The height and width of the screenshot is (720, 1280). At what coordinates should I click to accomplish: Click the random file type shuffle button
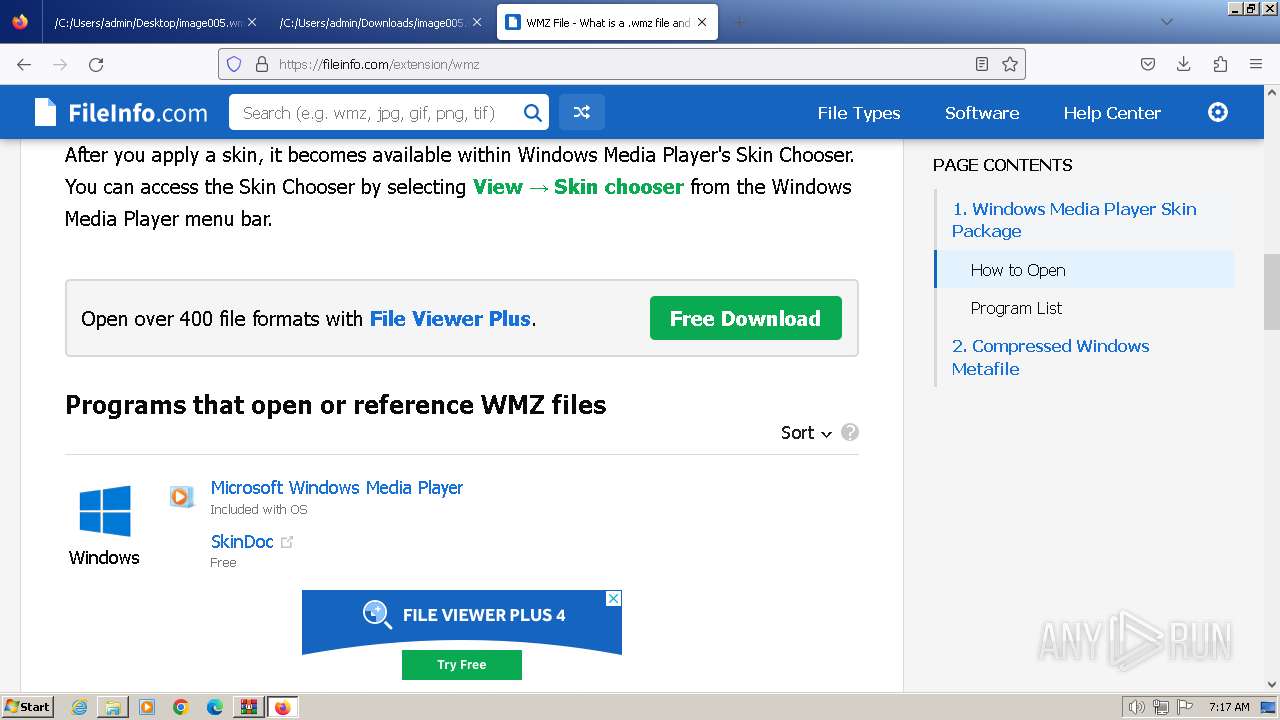pos(581,113)
